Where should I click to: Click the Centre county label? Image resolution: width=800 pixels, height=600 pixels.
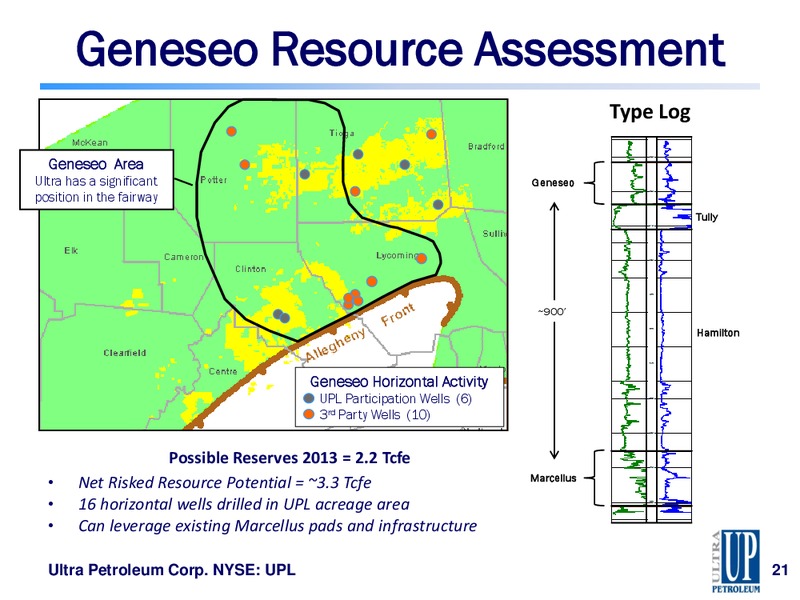[223, 371]
